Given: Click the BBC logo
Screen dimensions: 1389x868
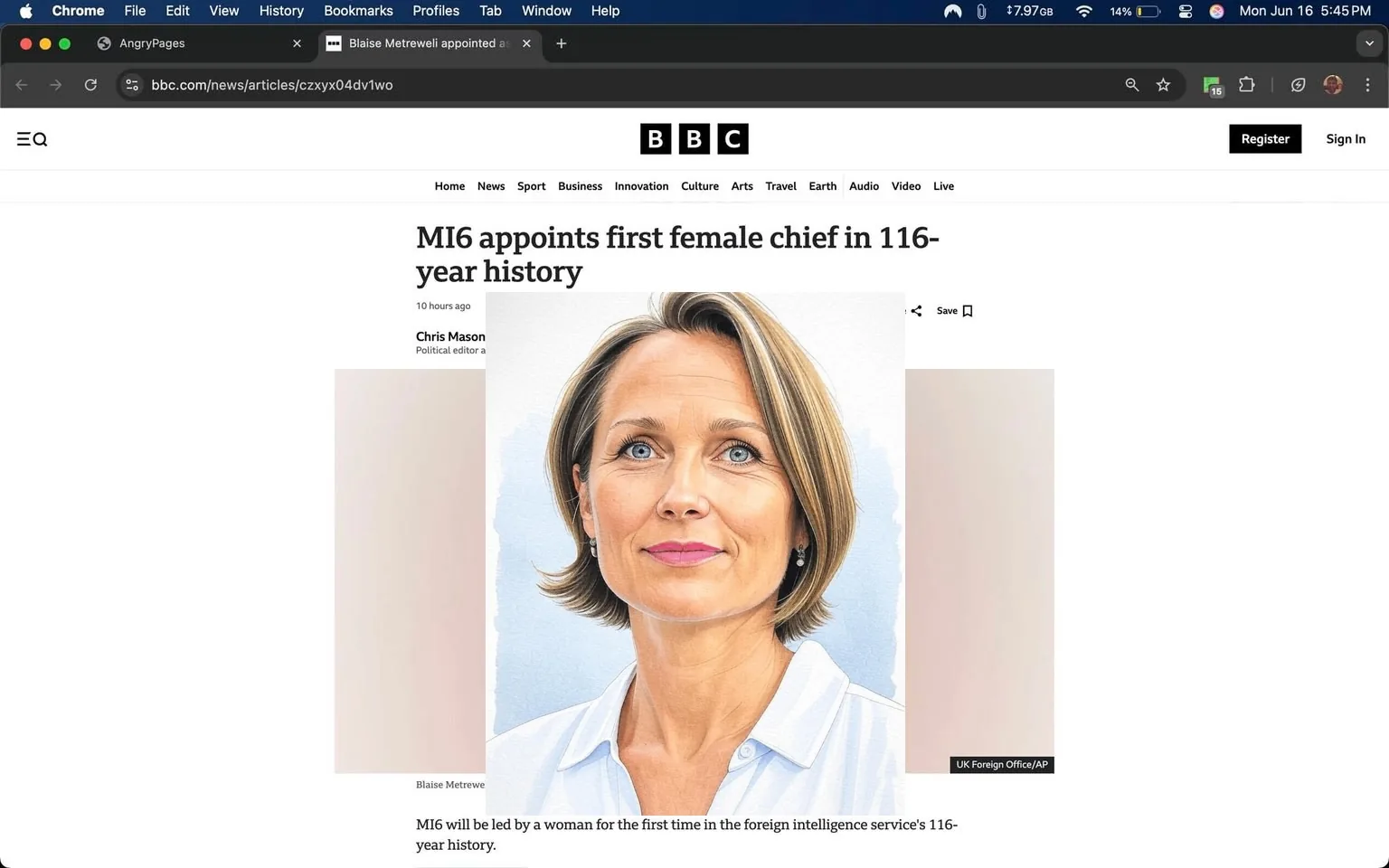Looking at the screenshot, I should click(x=693, y=138).
